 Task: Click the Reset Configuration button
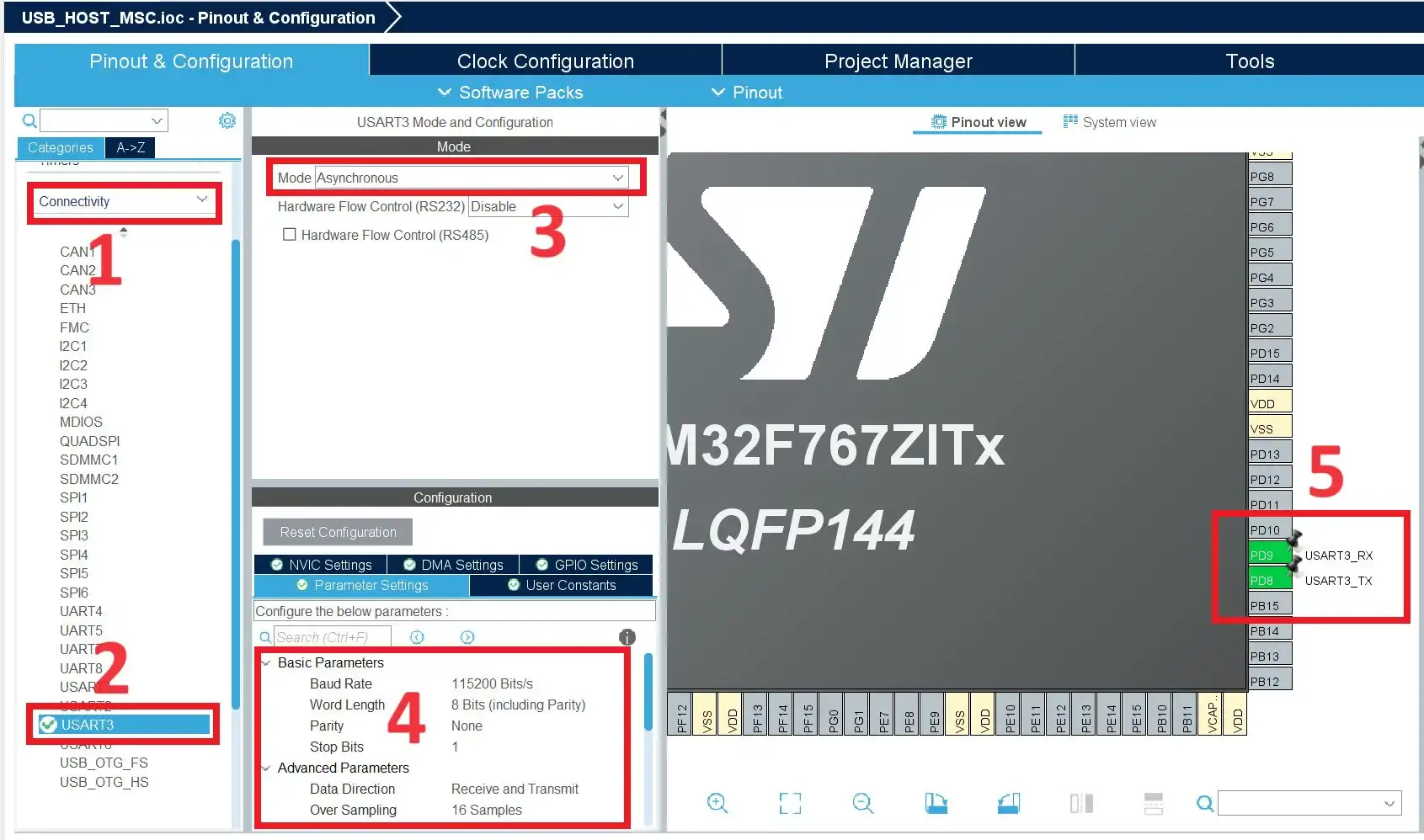coord(338,532)
